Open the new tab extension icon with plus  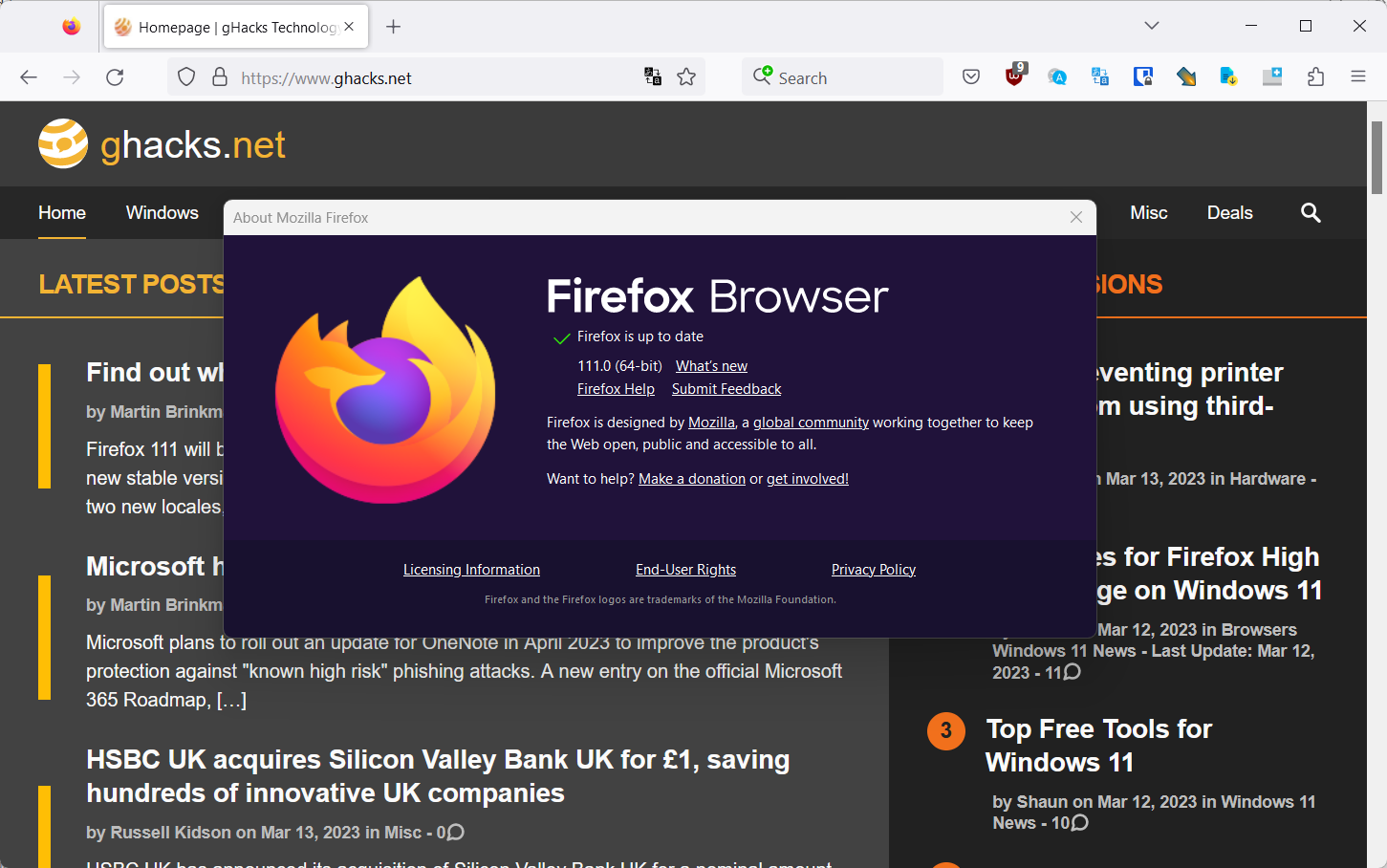point(1272,77)
